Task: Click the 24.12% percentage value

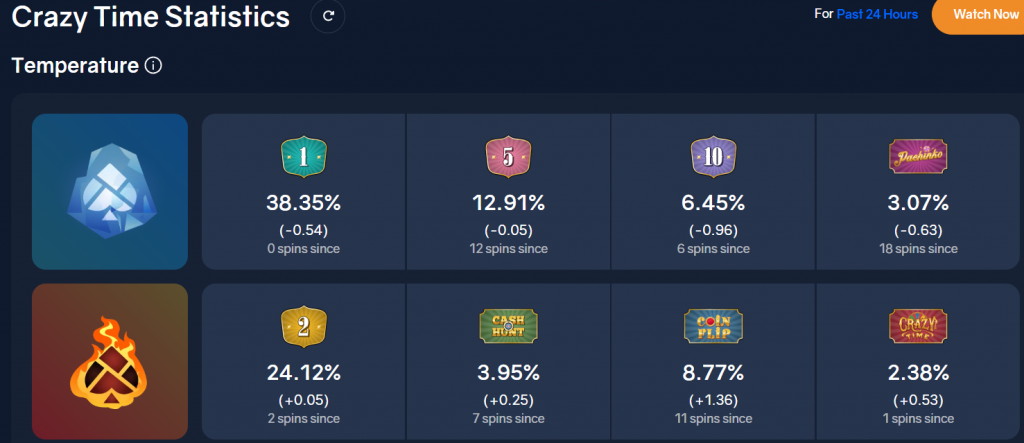Action: pos(303,373)
